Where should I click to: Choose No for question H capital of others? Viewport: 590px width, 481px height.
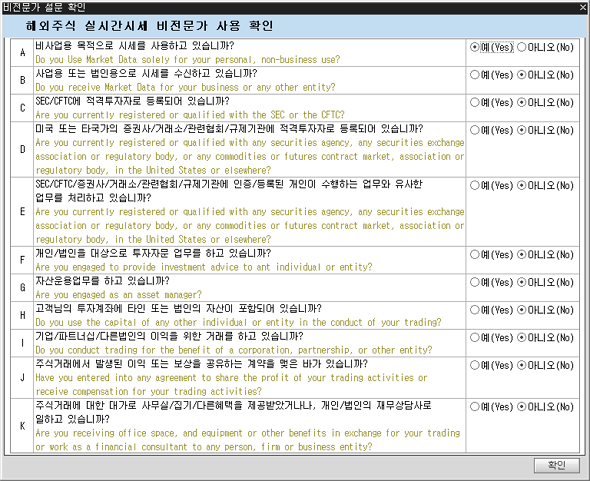click(545, 310)
